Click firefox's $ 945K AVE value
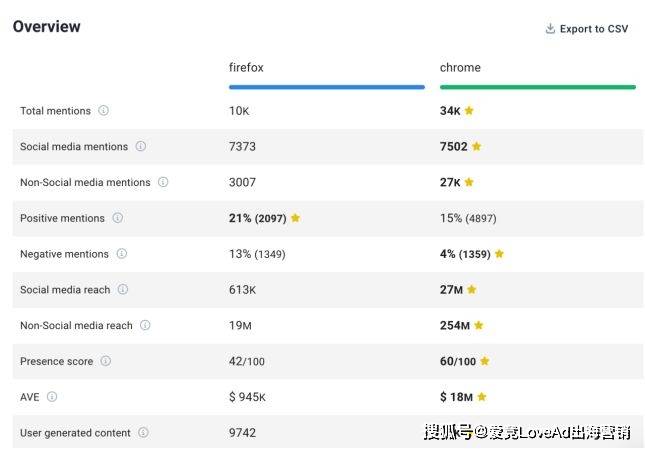Image resolution: width=645 pixels, height=449 pixels. click(x=247, y=397)
